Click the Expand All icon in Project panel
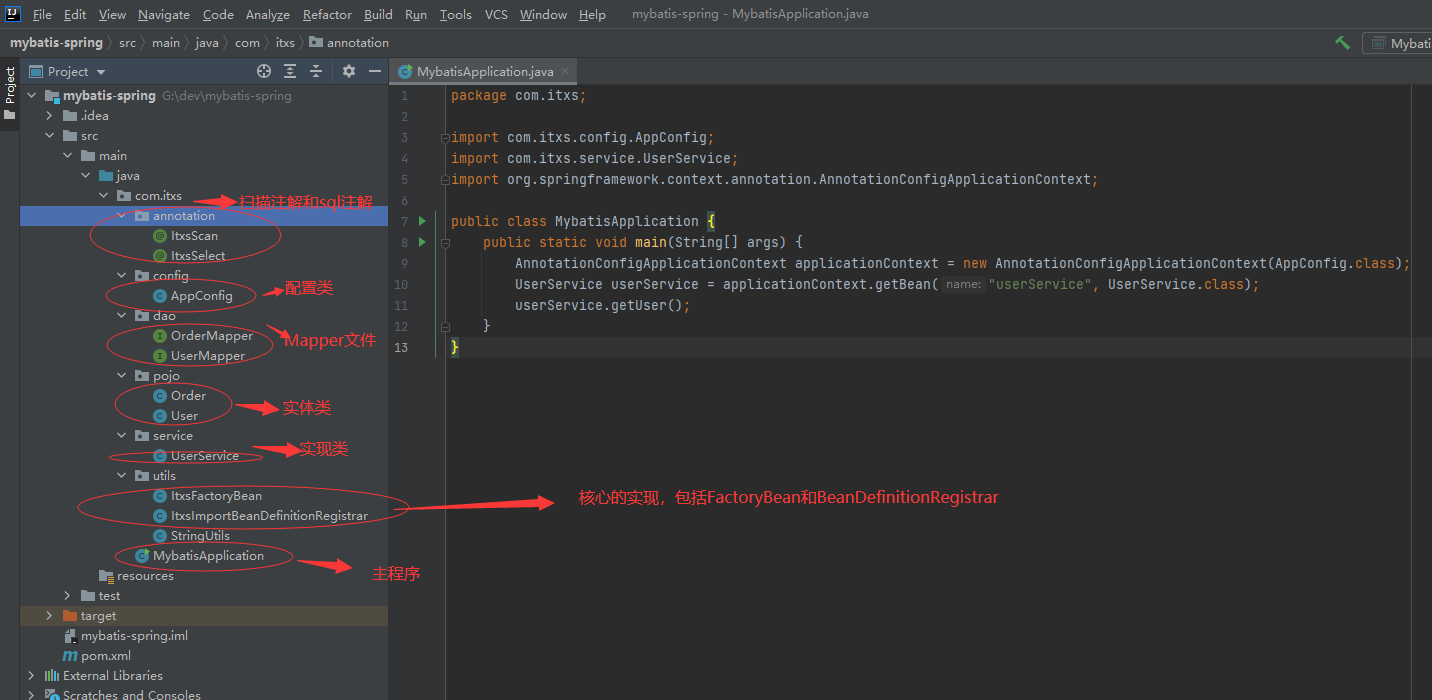 pos(290,71)
